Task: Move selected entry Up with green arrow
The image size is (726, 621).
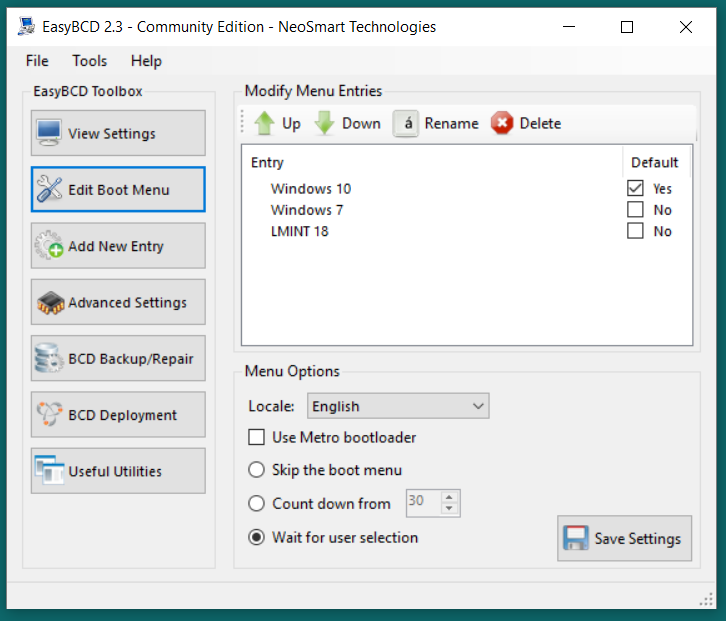Action: (277, 124)
